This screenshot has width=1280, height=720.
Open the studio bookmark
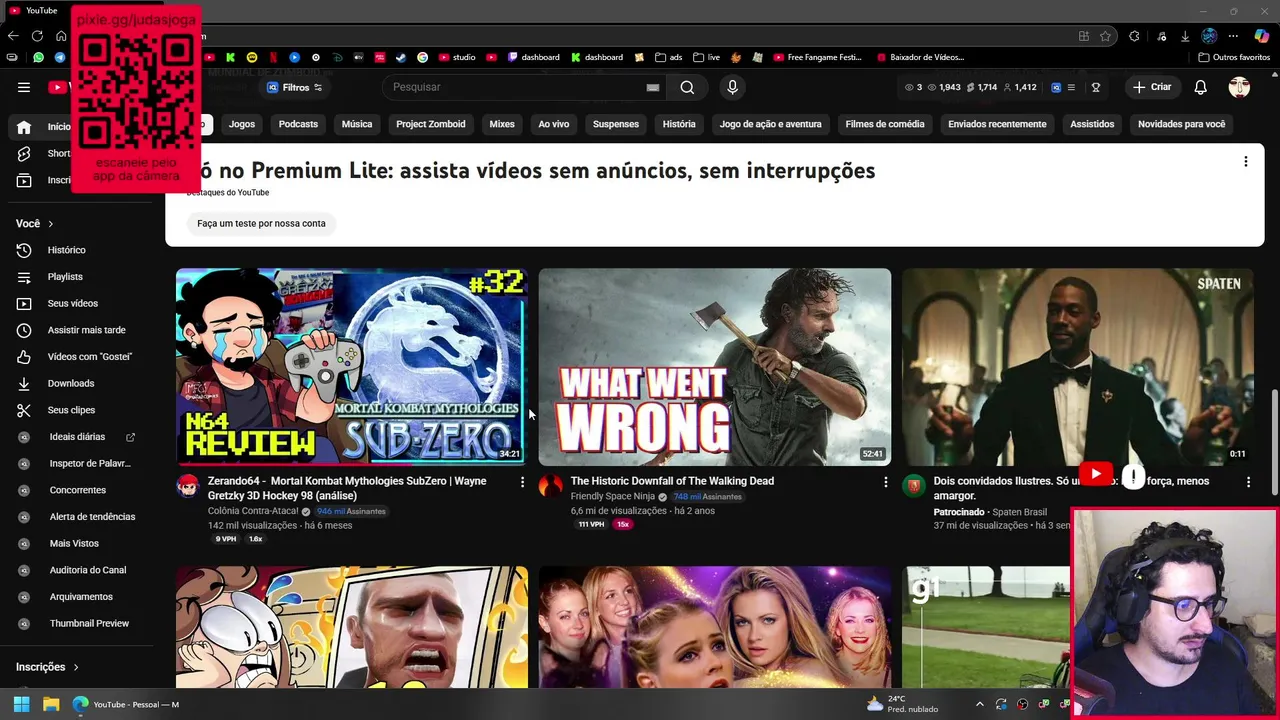click(x=457, y=57)
